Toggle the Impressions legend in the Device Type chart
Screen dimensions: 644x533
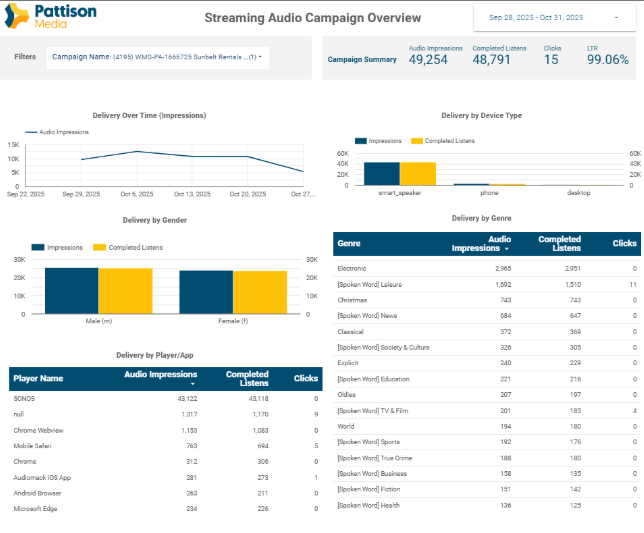click(378, 141)
